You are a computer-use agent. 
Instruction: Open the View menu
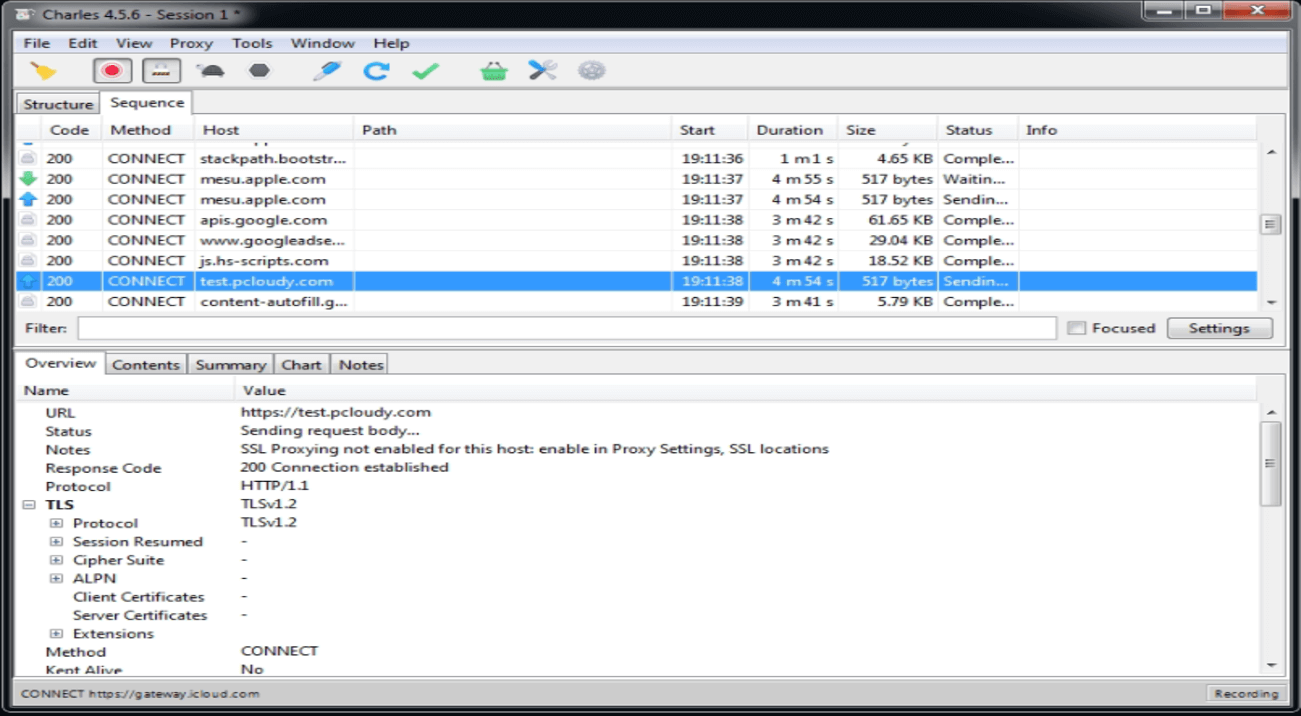(x=134, y=43)
